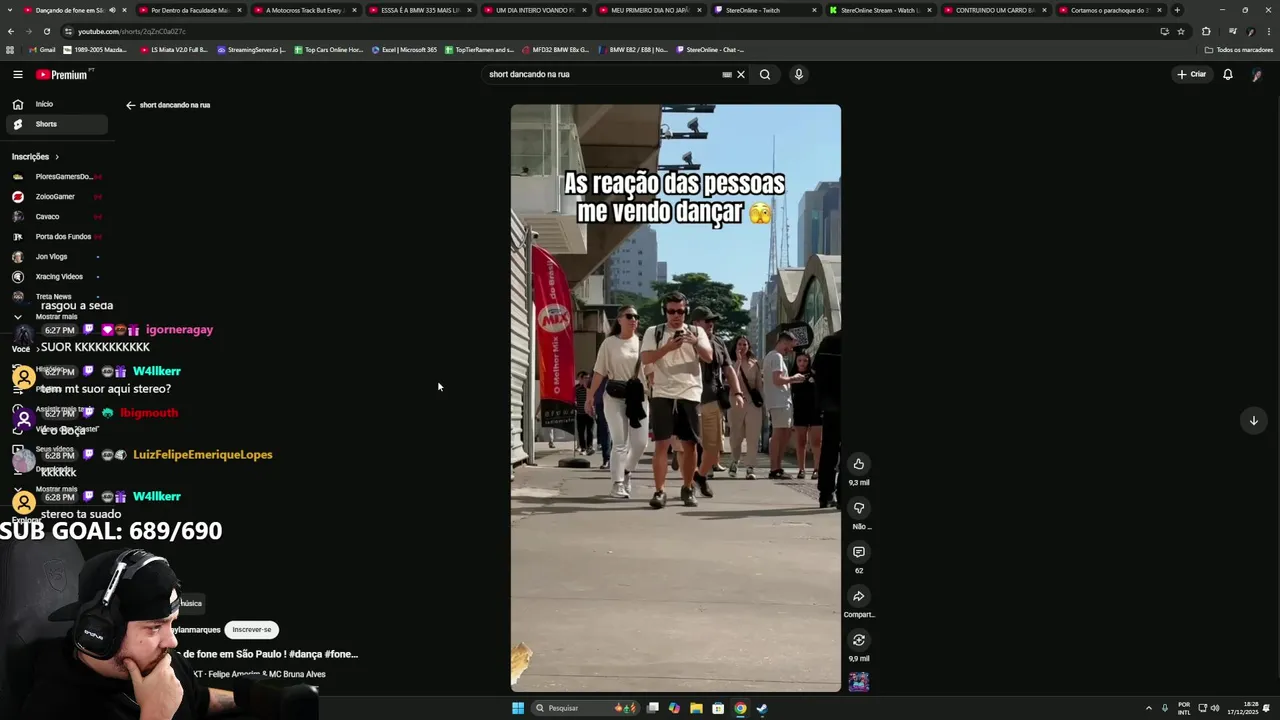Open the remix button

coord(858,640)
